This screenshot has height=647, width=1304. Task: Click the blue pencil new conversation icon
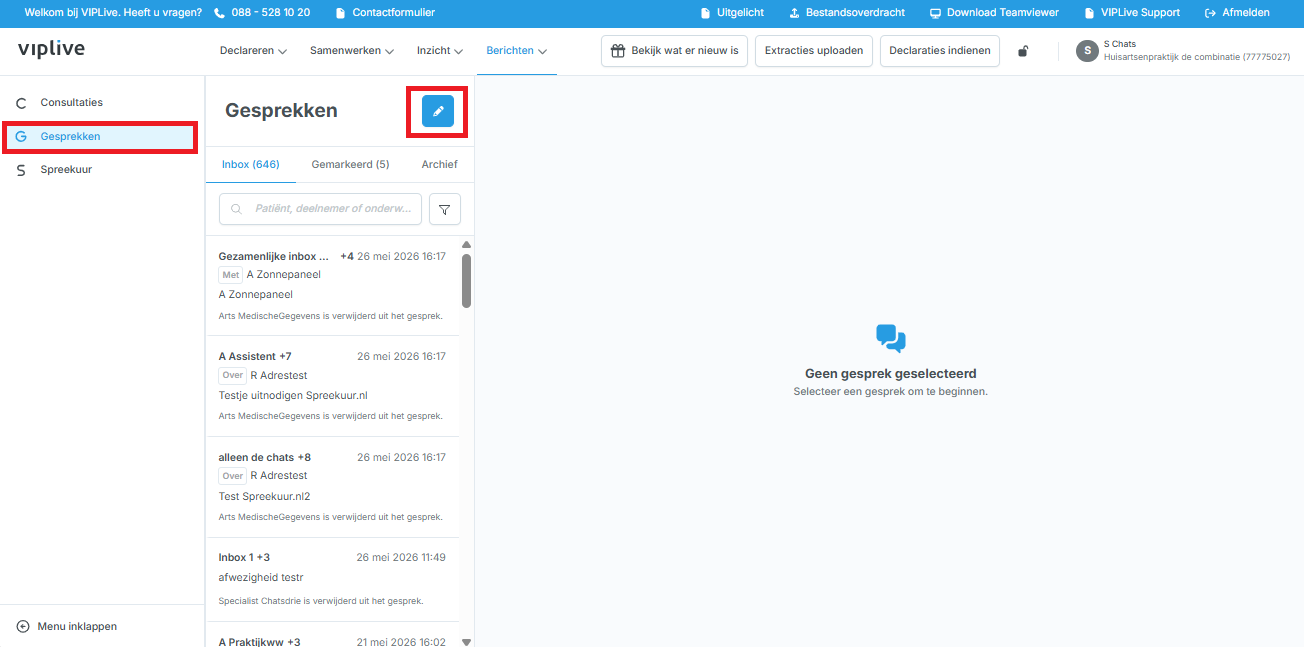[x=438, y=111]
